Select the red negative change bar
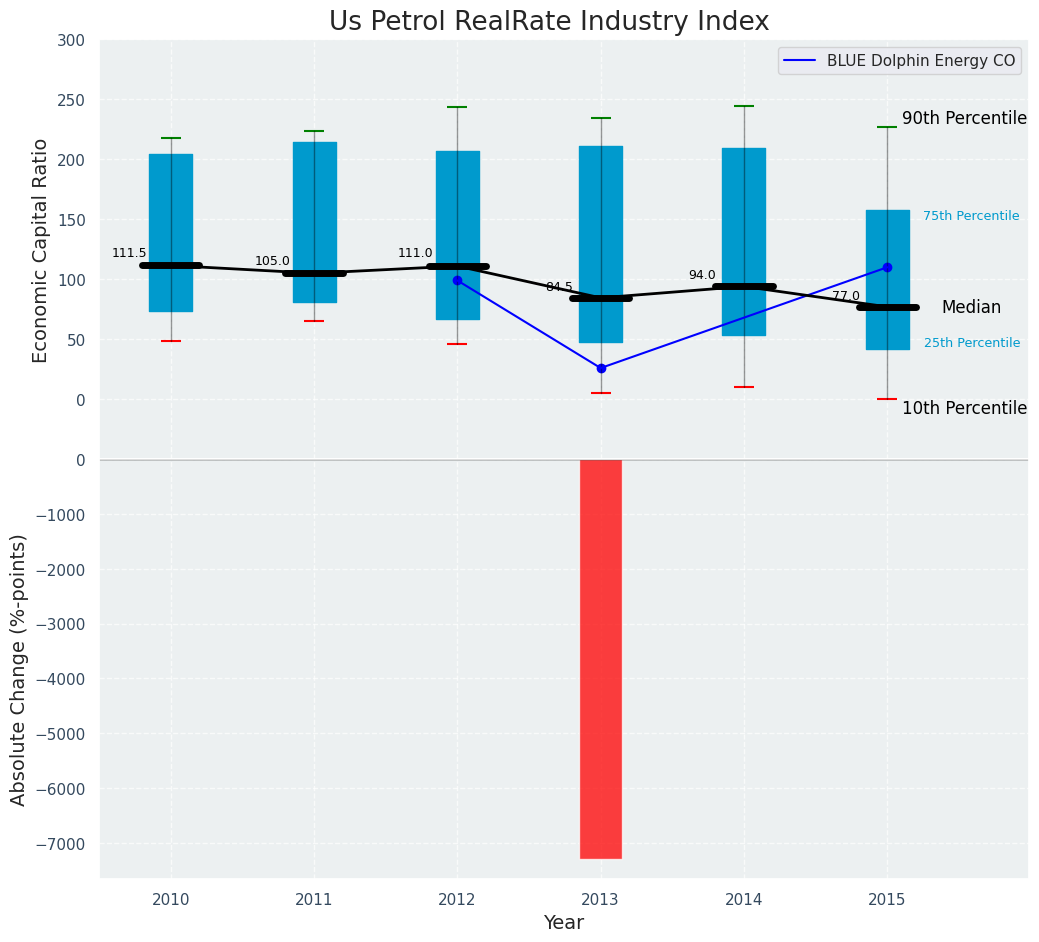The width and height of the screenshot is (1039, 942). pos(601,659)
